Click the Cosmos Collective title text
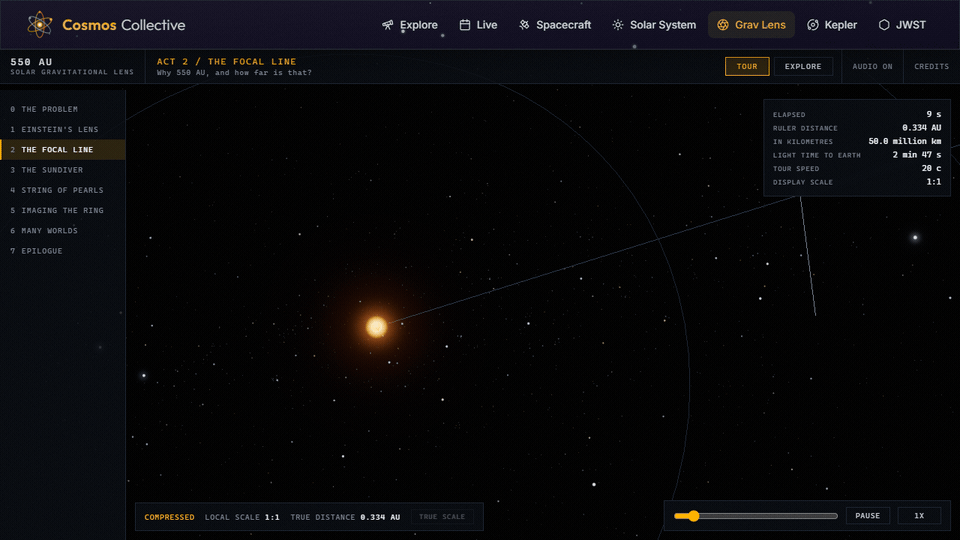 [124, 25]
